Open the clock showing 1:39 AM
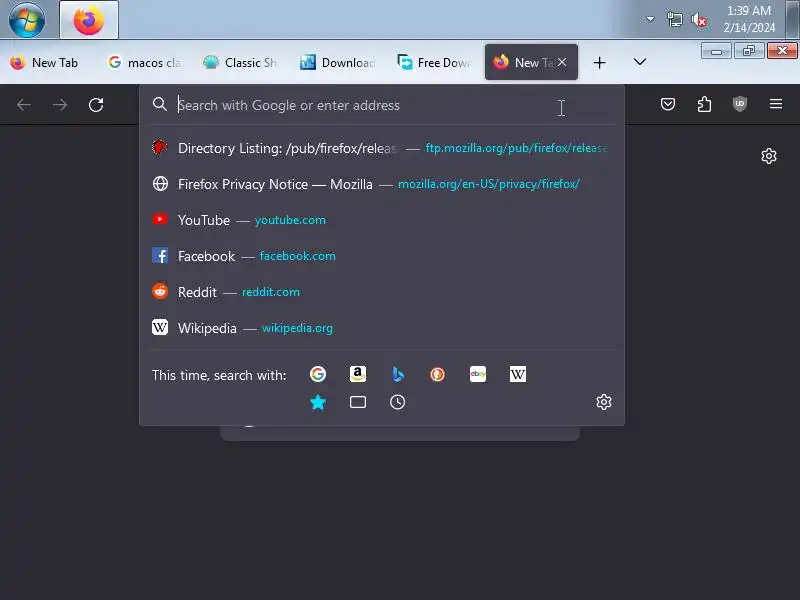 749,19
